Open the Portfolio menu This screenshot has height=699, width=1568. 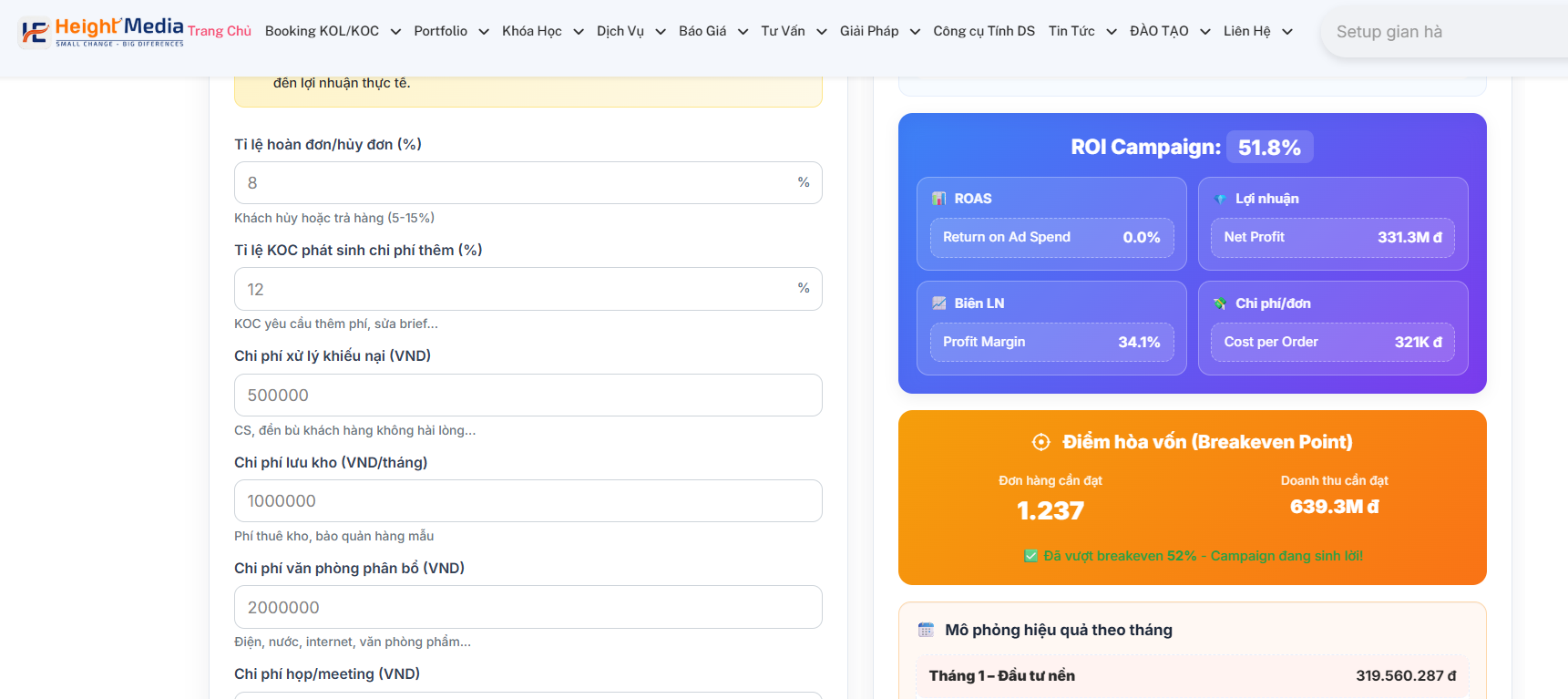click(440, 31)
